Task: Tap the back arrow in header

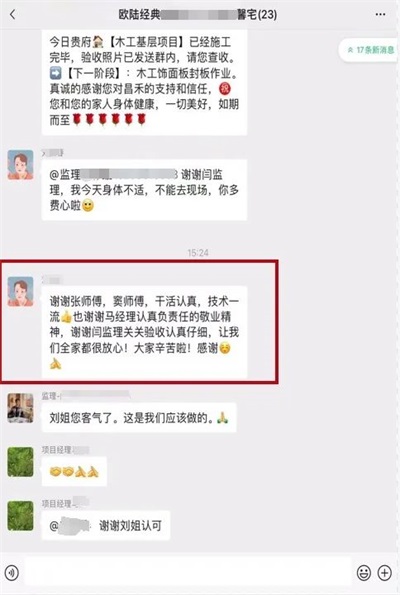Action: [13, 15]
